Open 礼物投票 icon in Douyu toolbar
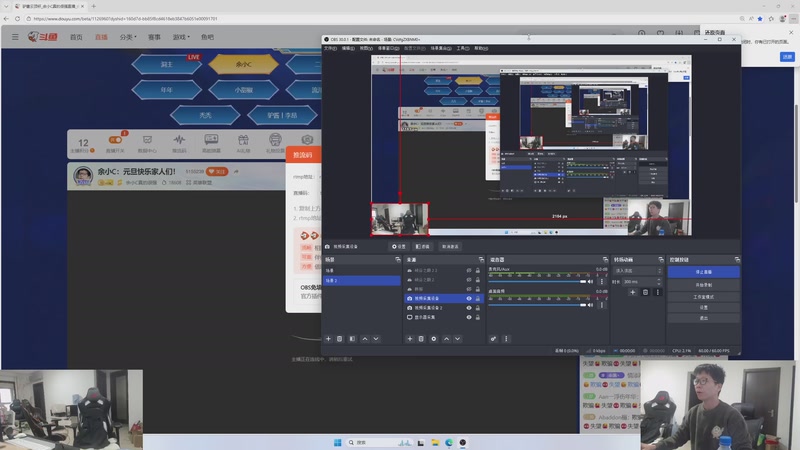This screenshot has width=800, height=450. (x=275, y=143)
